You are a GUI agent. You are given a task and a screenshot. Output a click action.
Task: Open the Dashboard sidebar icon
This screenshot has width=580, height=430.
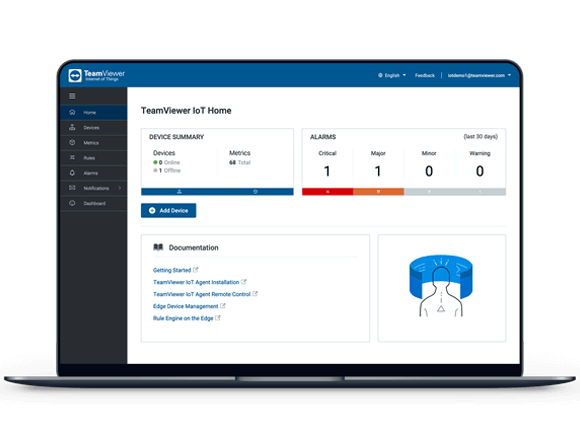(72, 203)
